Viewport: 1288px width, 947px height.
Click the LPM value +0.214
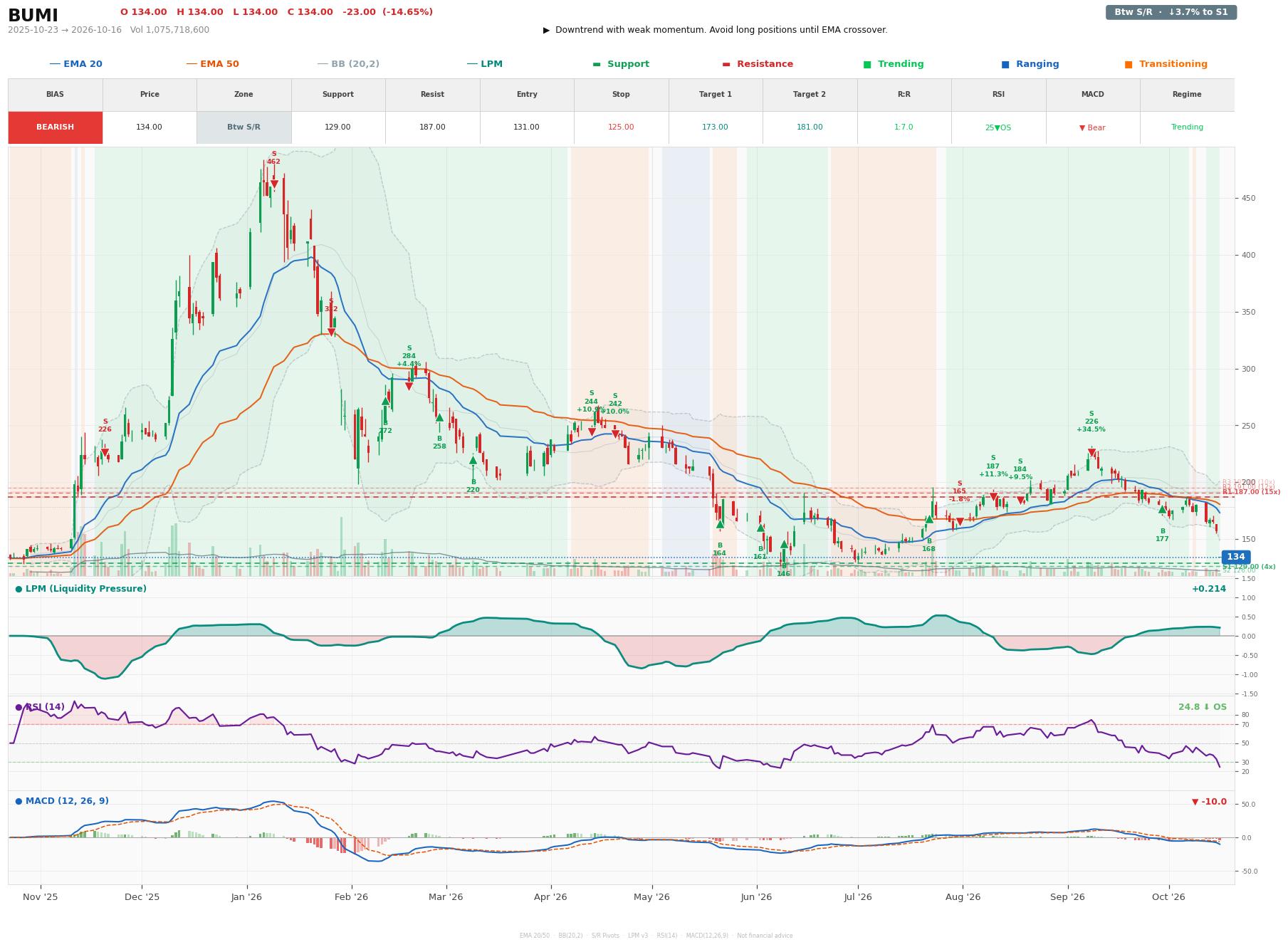pos(1209,589)
